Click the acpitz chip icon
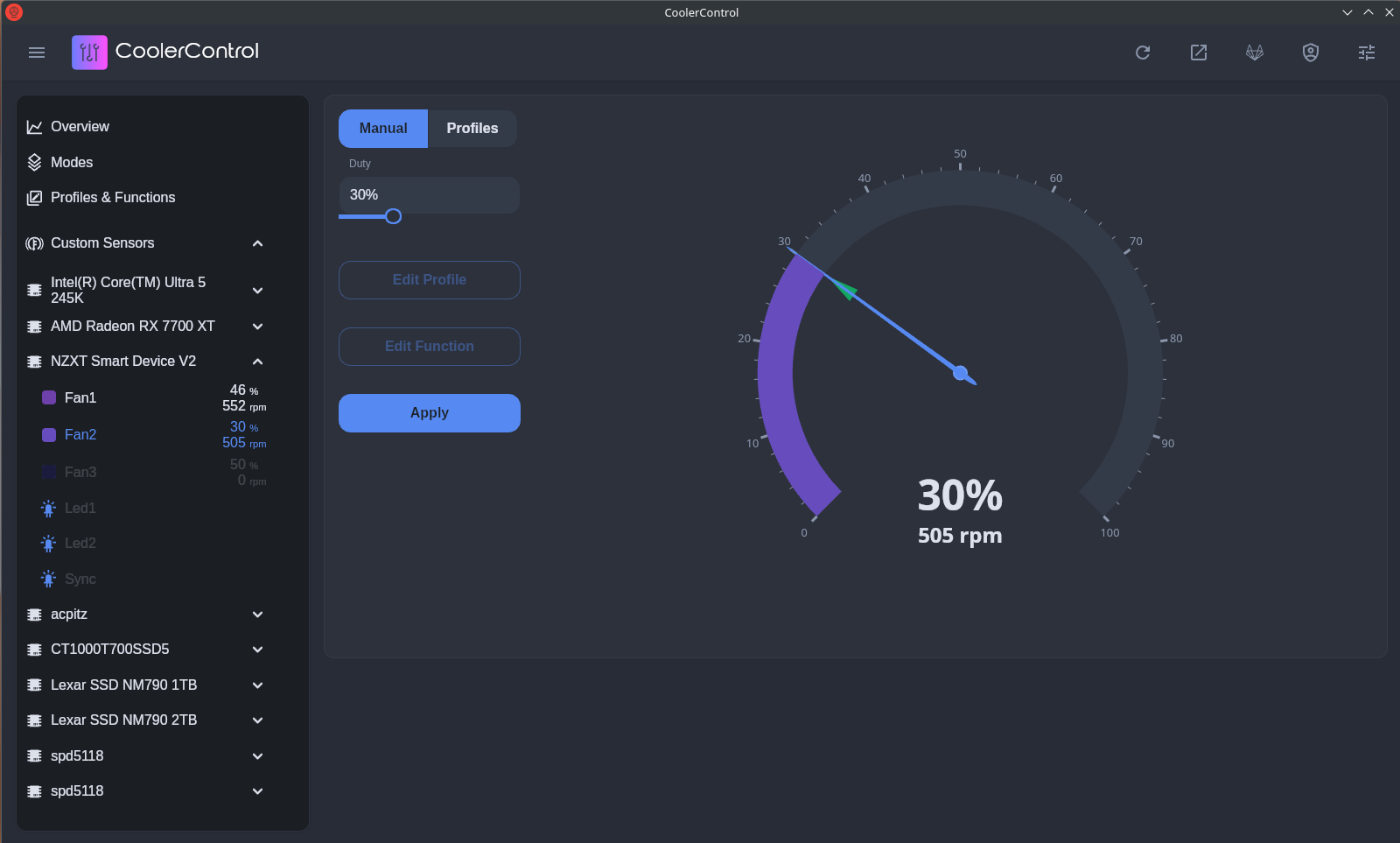 [x=35, y=615]
